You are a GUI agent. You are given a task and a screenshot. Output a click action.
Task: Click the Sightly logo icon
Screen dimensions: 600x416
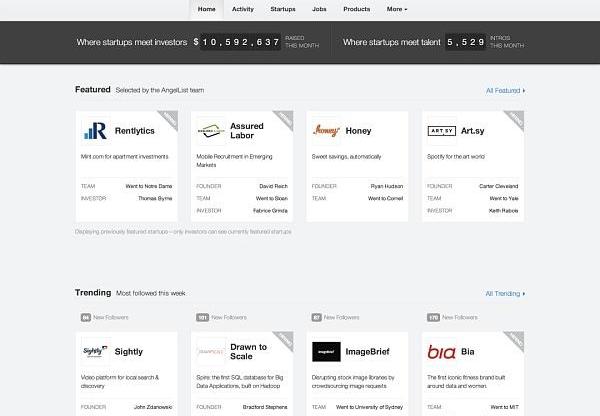pyautogui.click(x=95, y=352)
